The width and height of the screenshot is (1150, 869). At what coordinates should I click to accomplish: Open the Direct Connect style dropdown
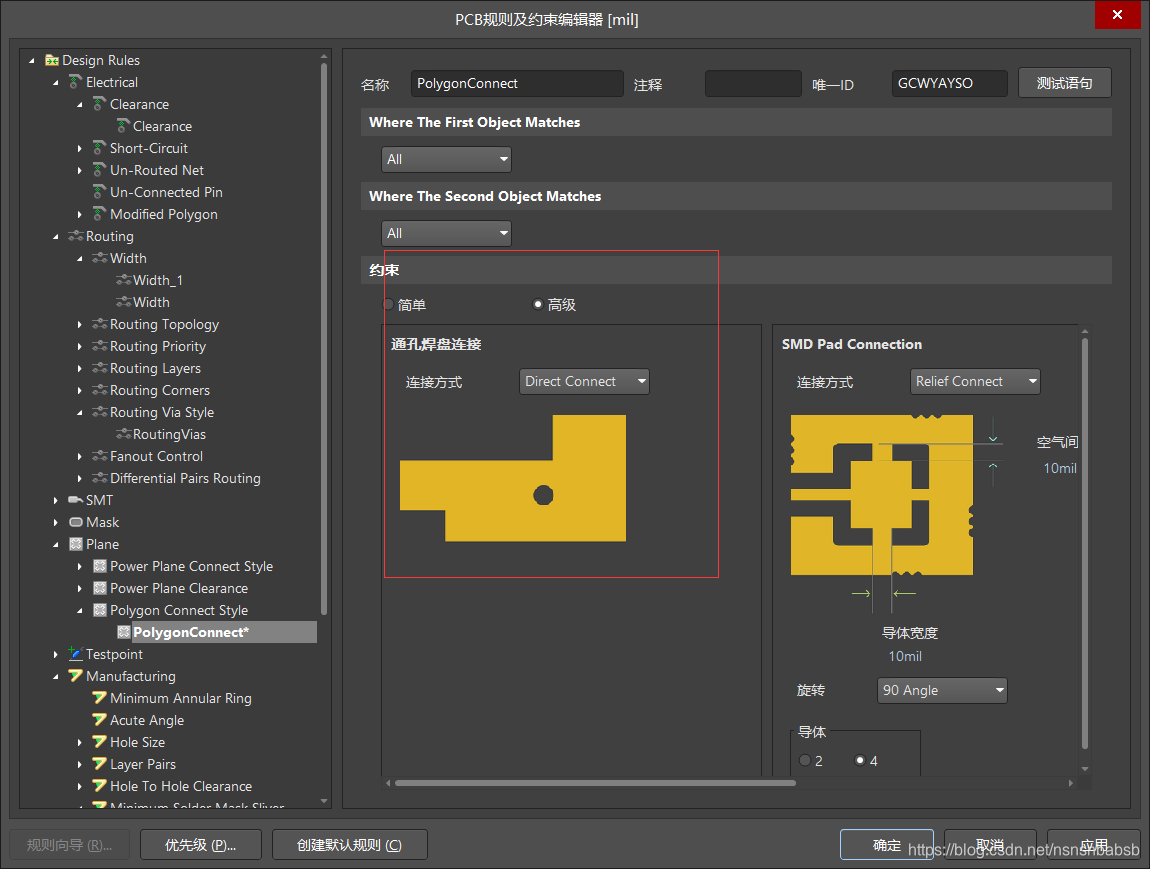(584, 381)
